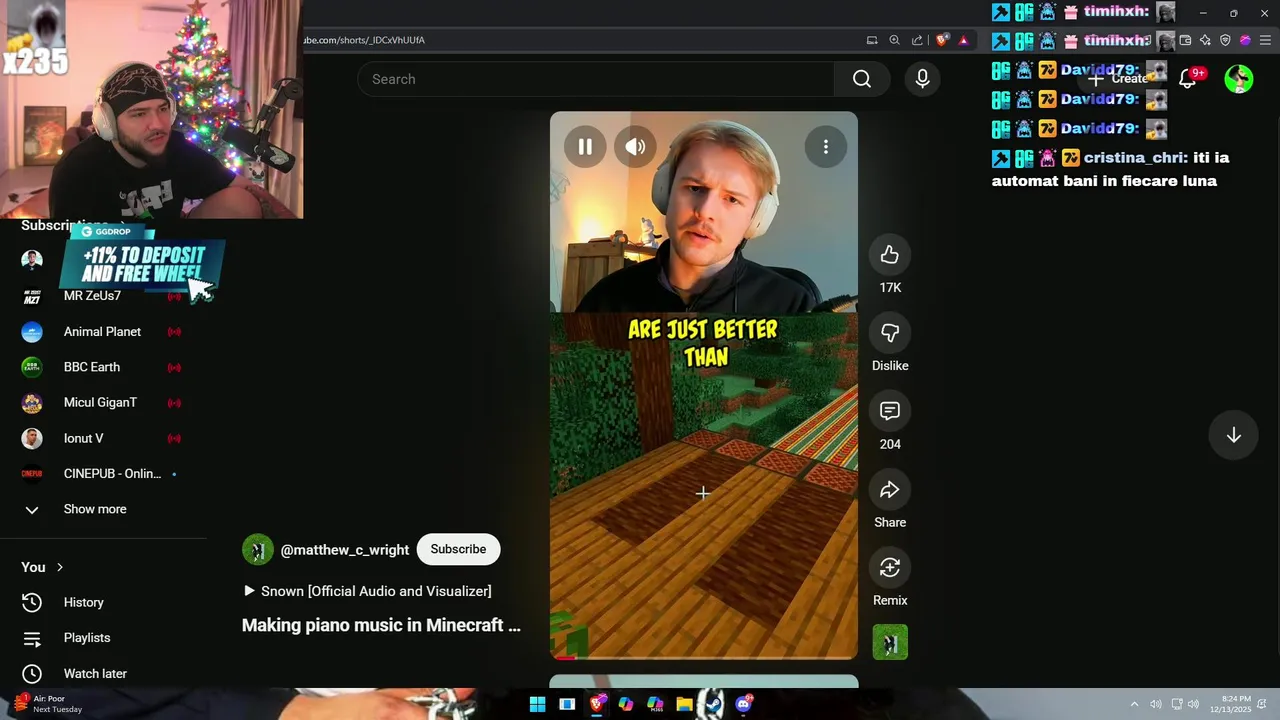This screenshot has height=720, width=1280.
Task: Click the browser address bar URL
Action: (364, 40)
